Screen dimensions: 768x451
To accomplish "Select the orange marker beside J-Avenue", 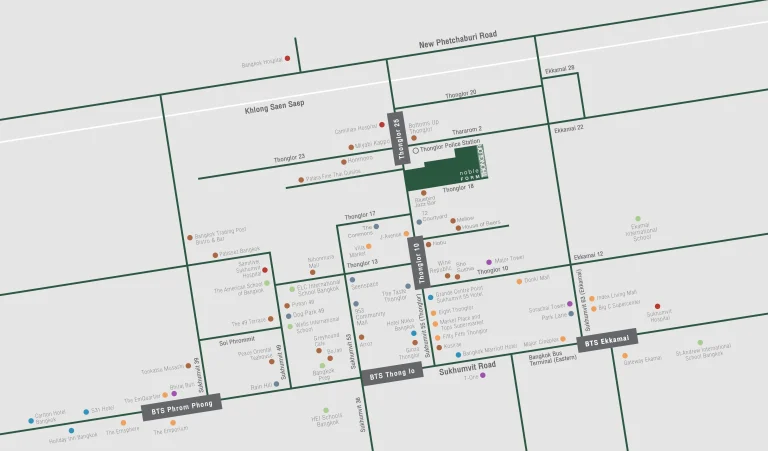I will pos(406,234).
